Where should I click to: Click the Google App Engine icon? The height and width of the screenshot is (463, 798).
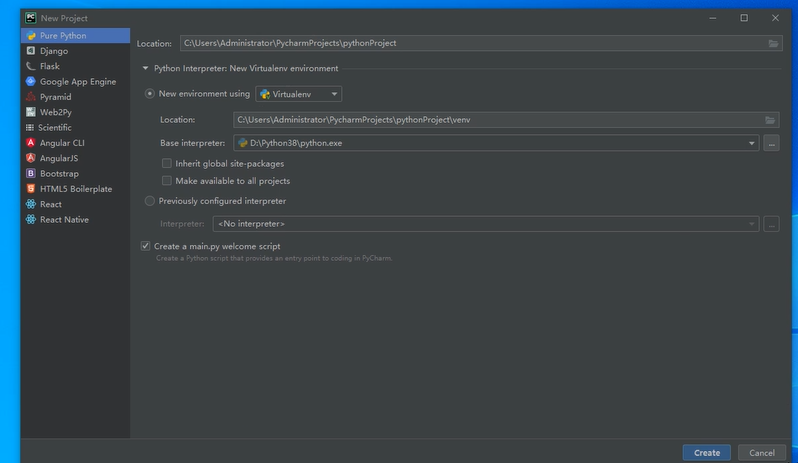[31, 81]
